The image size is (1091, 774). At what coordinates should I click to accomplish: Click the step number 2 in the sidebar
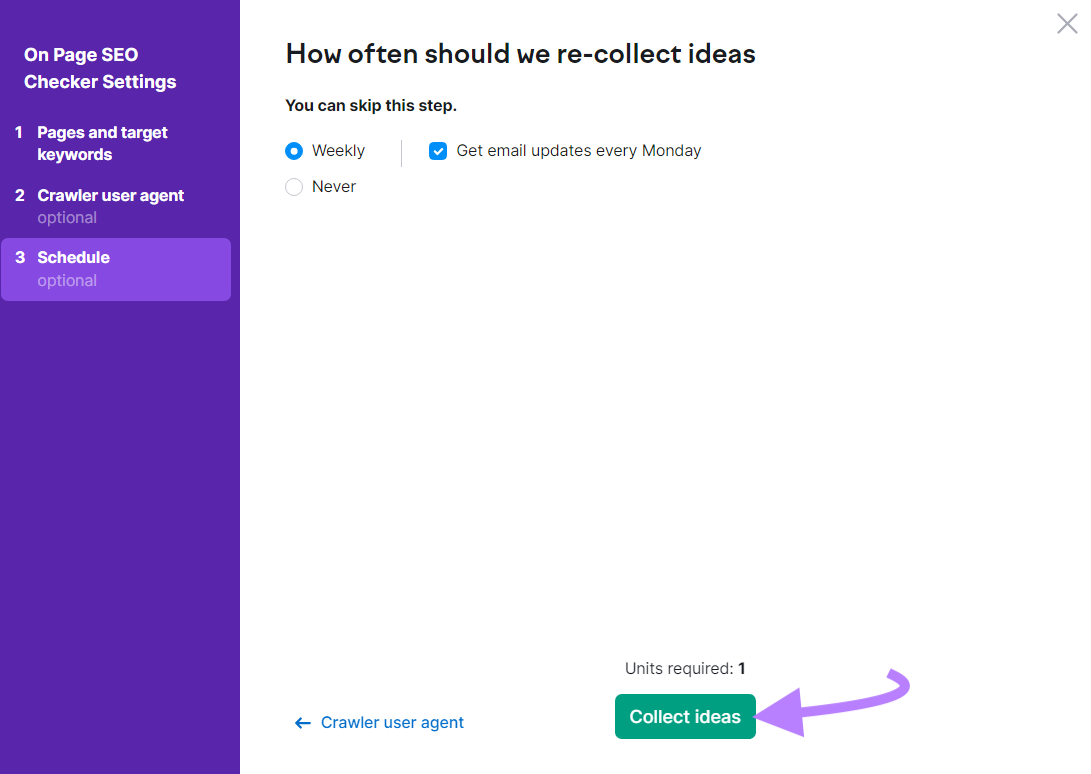(x=21, y=195)
